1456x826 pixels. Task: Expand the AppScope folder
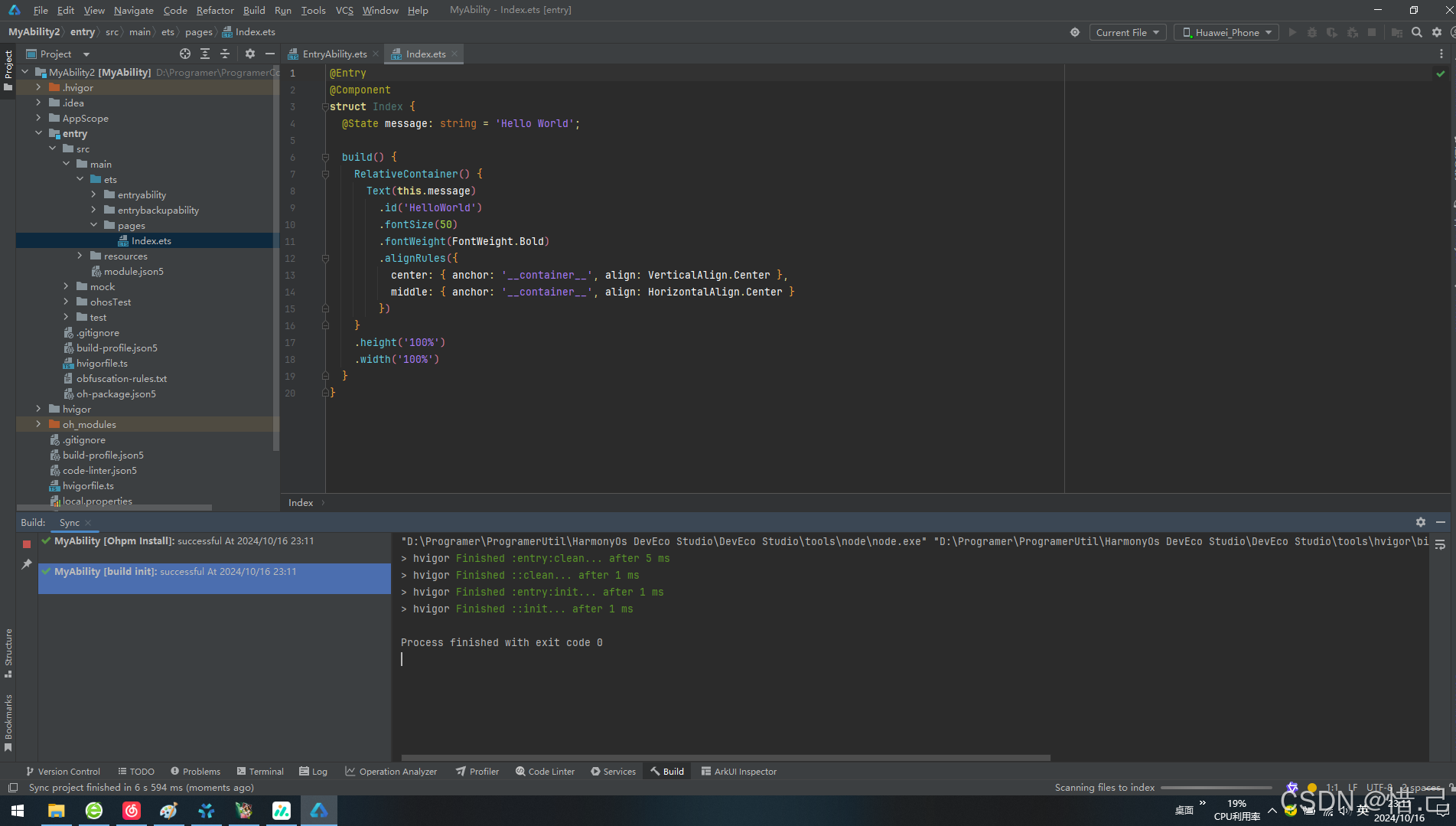point(38,118)
